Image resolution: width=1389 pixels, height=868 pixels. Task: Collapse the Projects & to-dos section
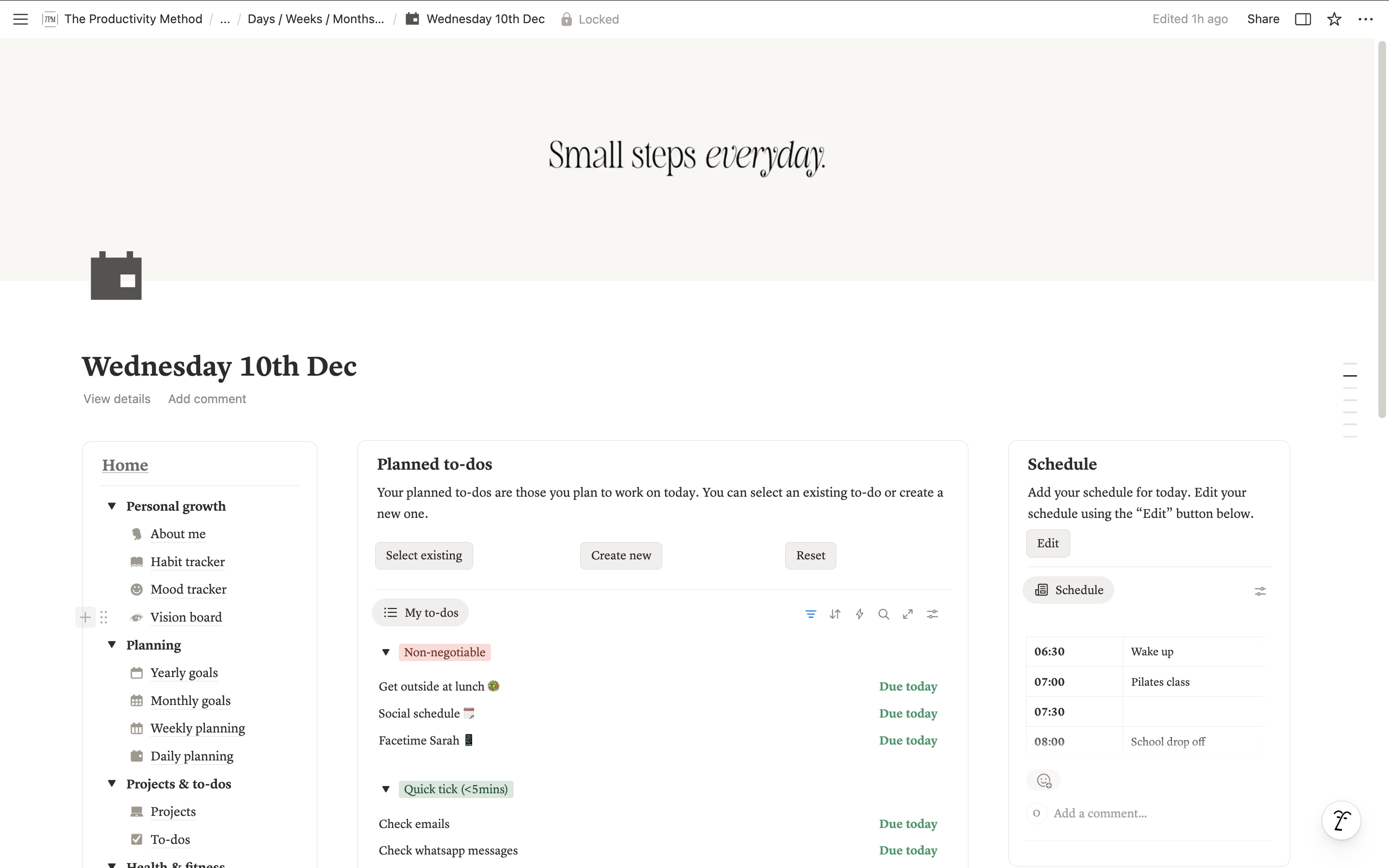pyautogui.click(x=112, y=784)
